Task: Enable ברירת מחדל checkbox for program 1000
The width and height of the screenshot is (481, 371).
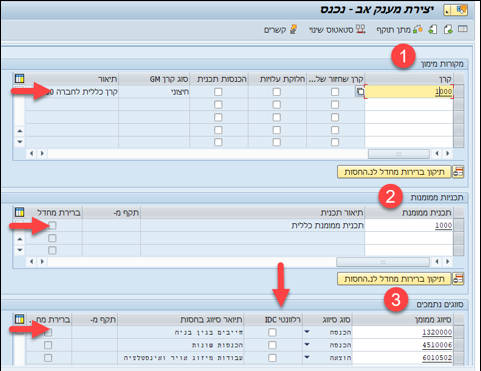Action: [x=52, y=226]
